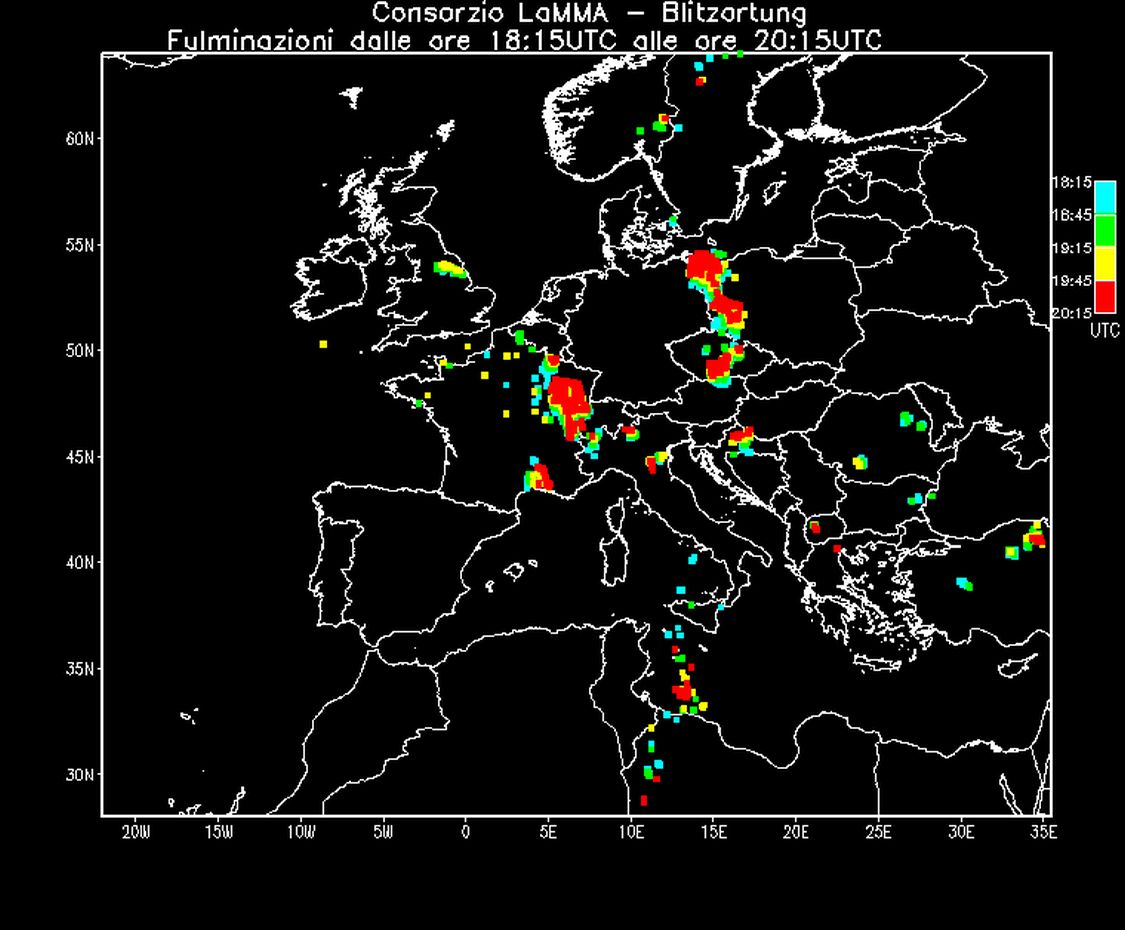Click the red lightning cluster over Czech Republic
This screenshot has height=930, width=1125.
[x=720, y=367]
